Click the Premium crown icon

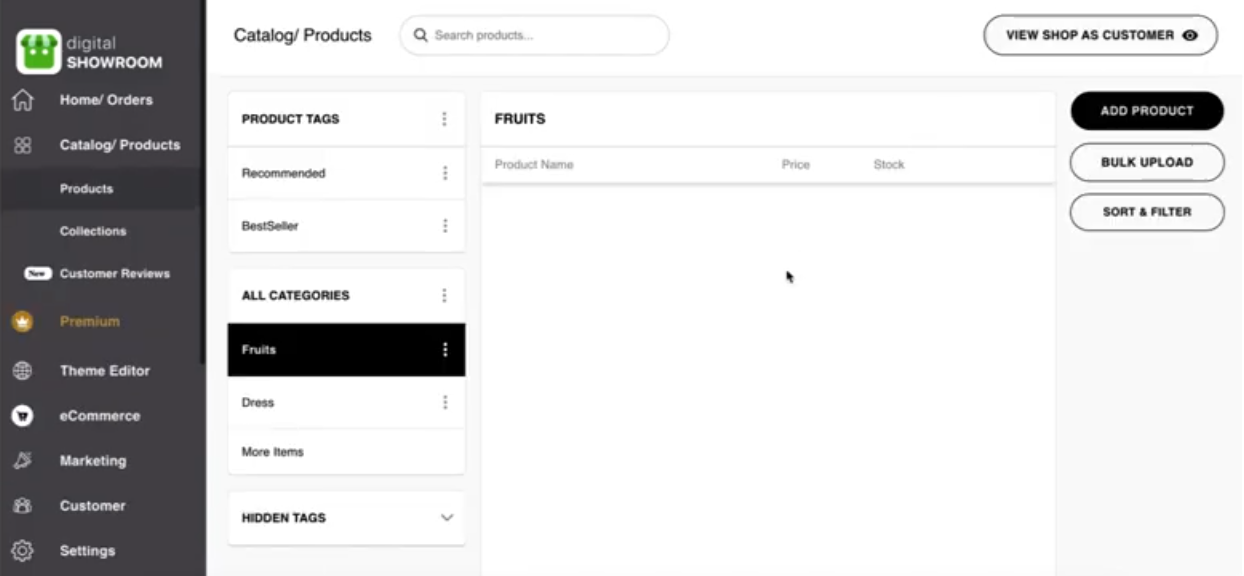(23, 322)
